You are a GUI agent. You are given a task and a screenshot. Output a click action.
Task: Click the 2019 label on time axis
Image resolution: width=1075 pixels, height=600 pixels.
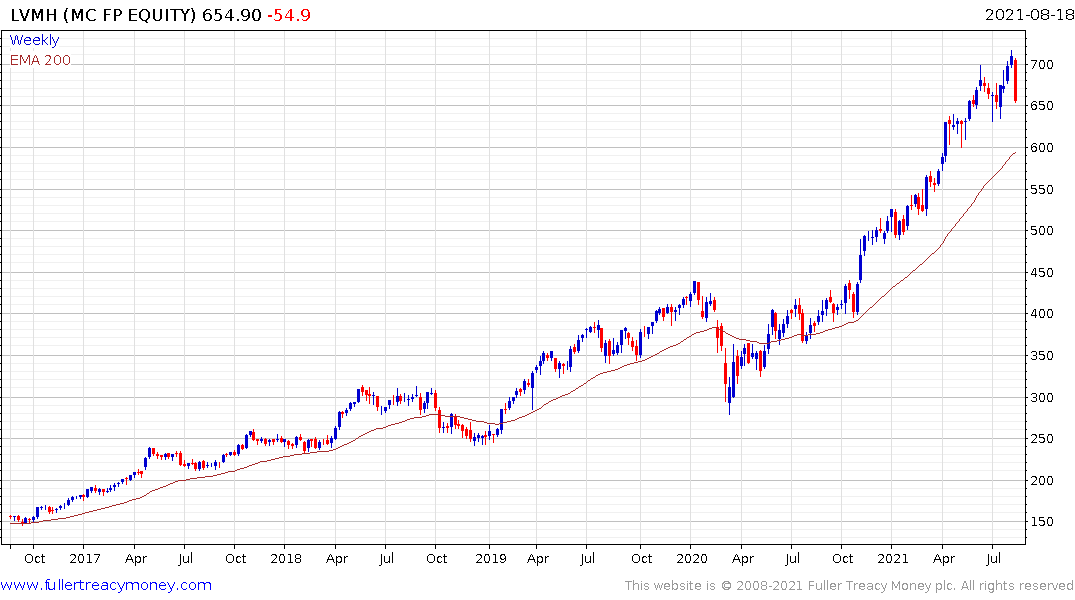pyautogui.click(x=491, y=558)
